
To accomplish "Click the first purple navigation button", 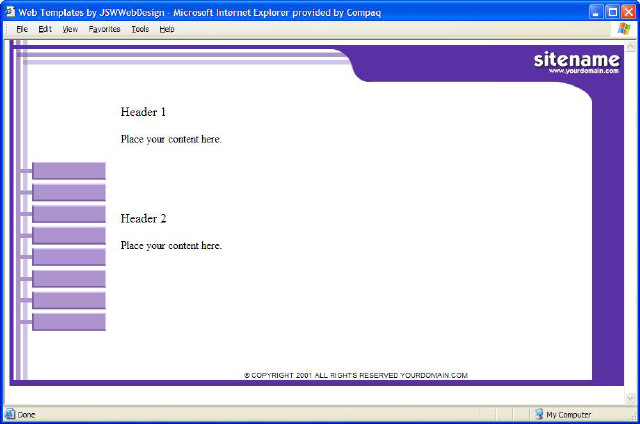I will tap(68, 171).
